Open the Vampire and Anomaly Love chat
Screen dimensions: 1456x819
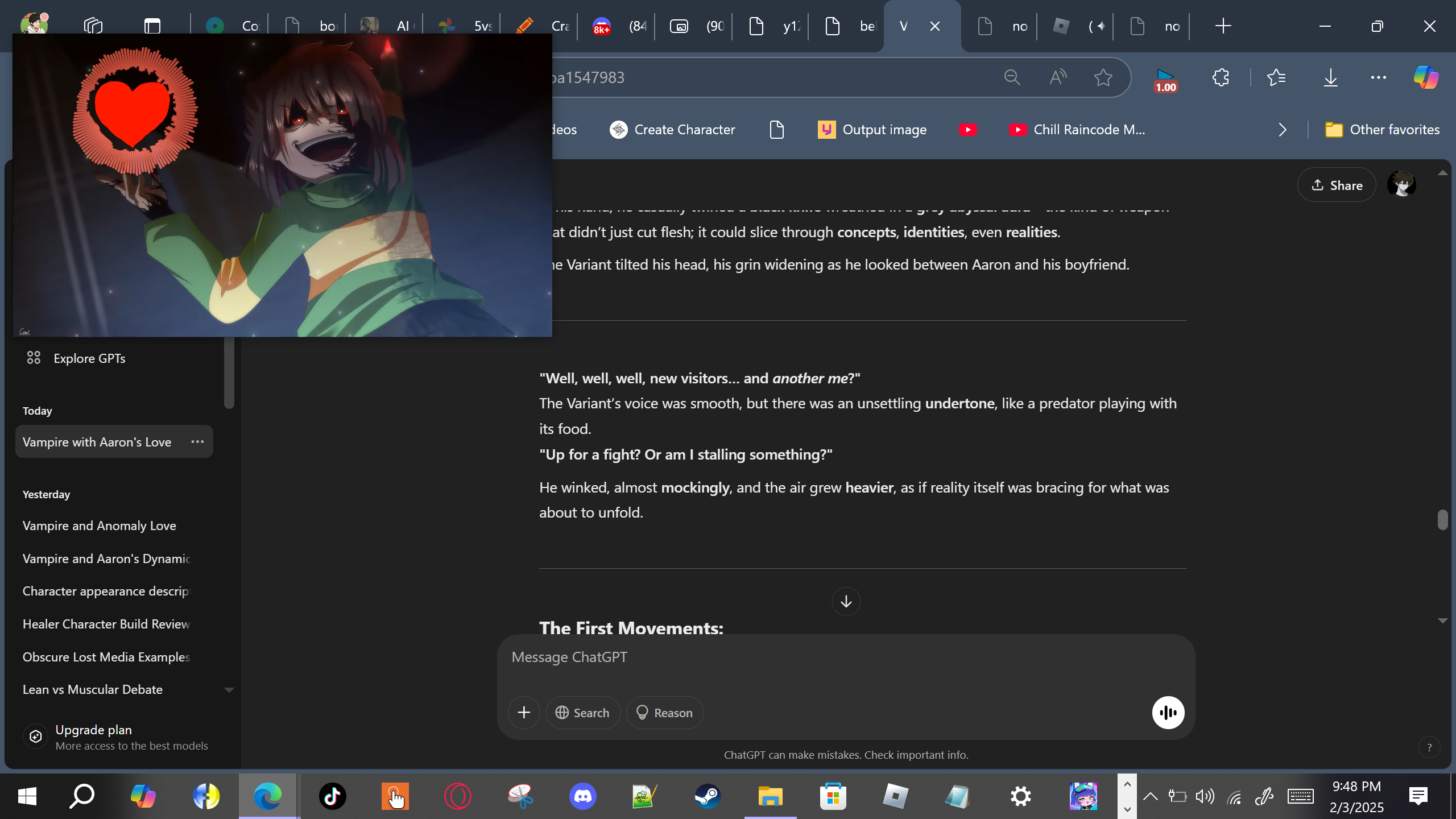coord(100,526)
